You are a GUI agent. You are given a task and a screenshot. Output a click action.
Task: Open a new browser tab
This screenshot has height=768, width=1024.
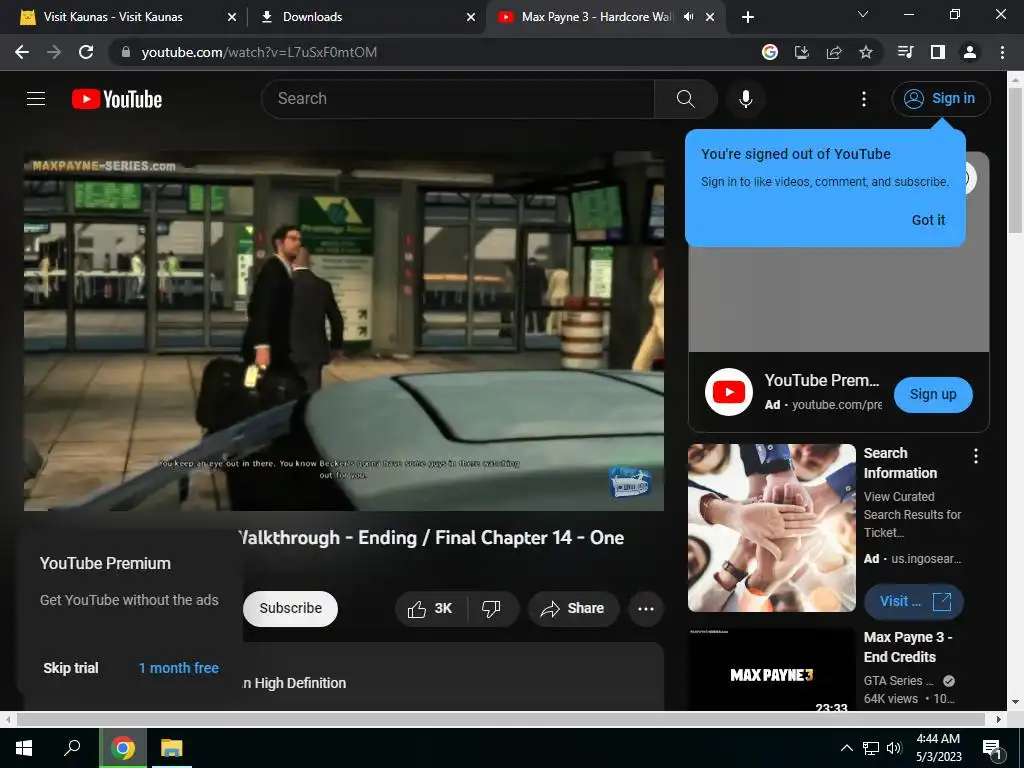748,17
